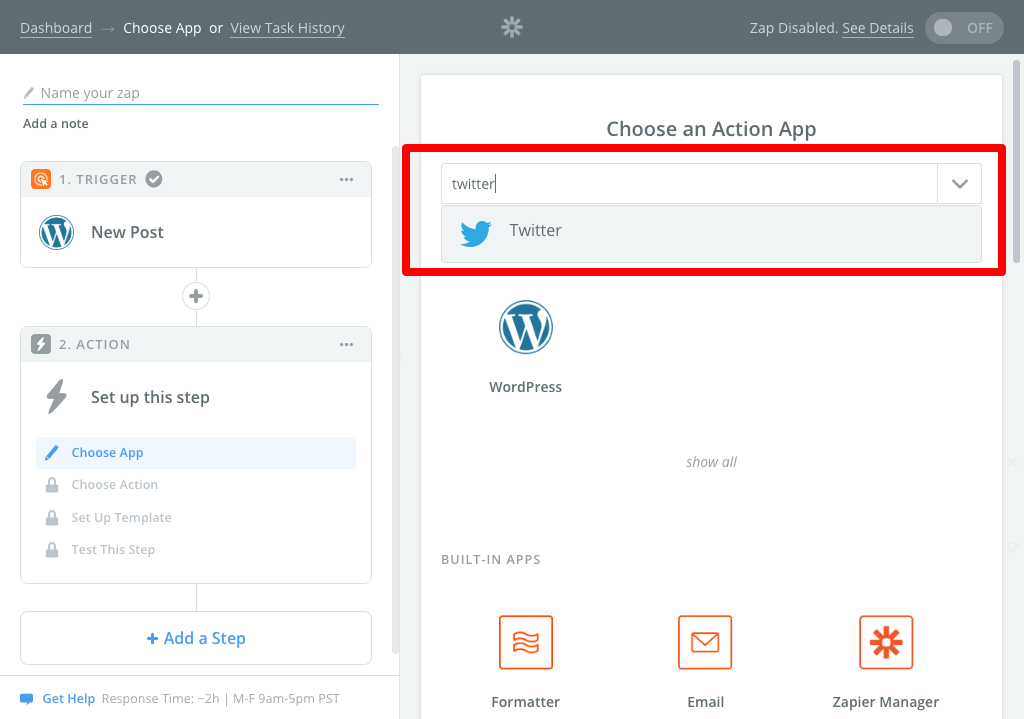Click the chat bubble icon by Get Help
Screen dimensions: 1024x719
point(27,699)
